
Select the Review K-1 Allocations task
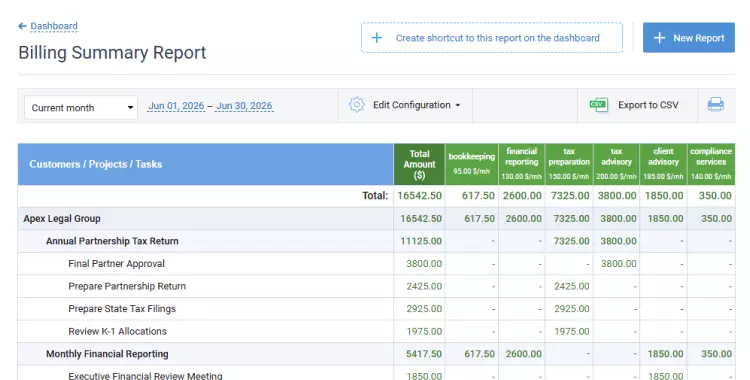(x=117, y=331)
